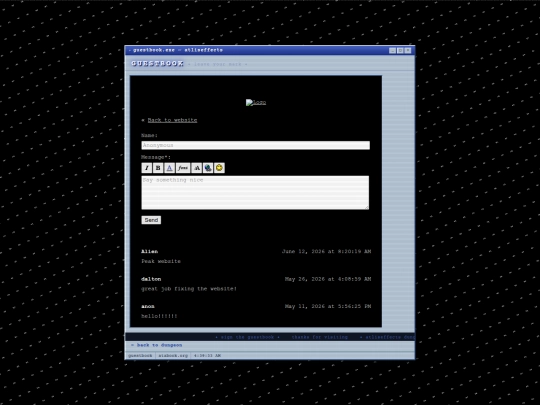Apply bold formatting to the message
This screenshot has height=405, width=540.
(x=158, y=168)
